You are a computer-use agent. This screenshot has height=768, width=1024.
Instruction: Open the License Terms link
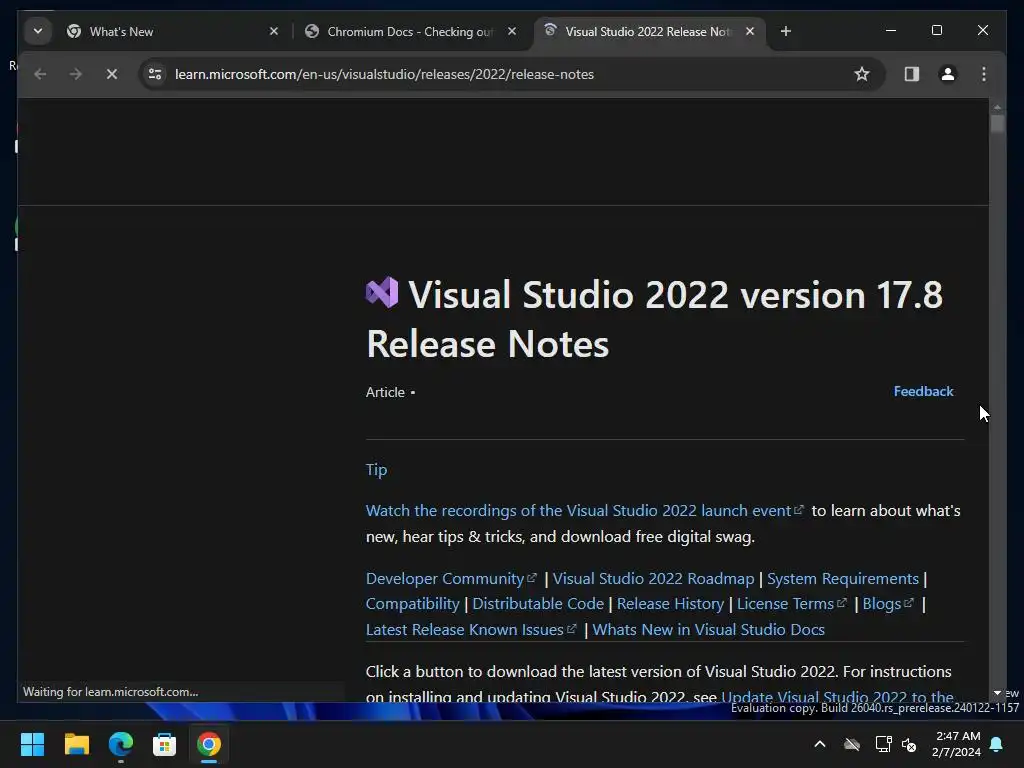[x=792, y=604]
